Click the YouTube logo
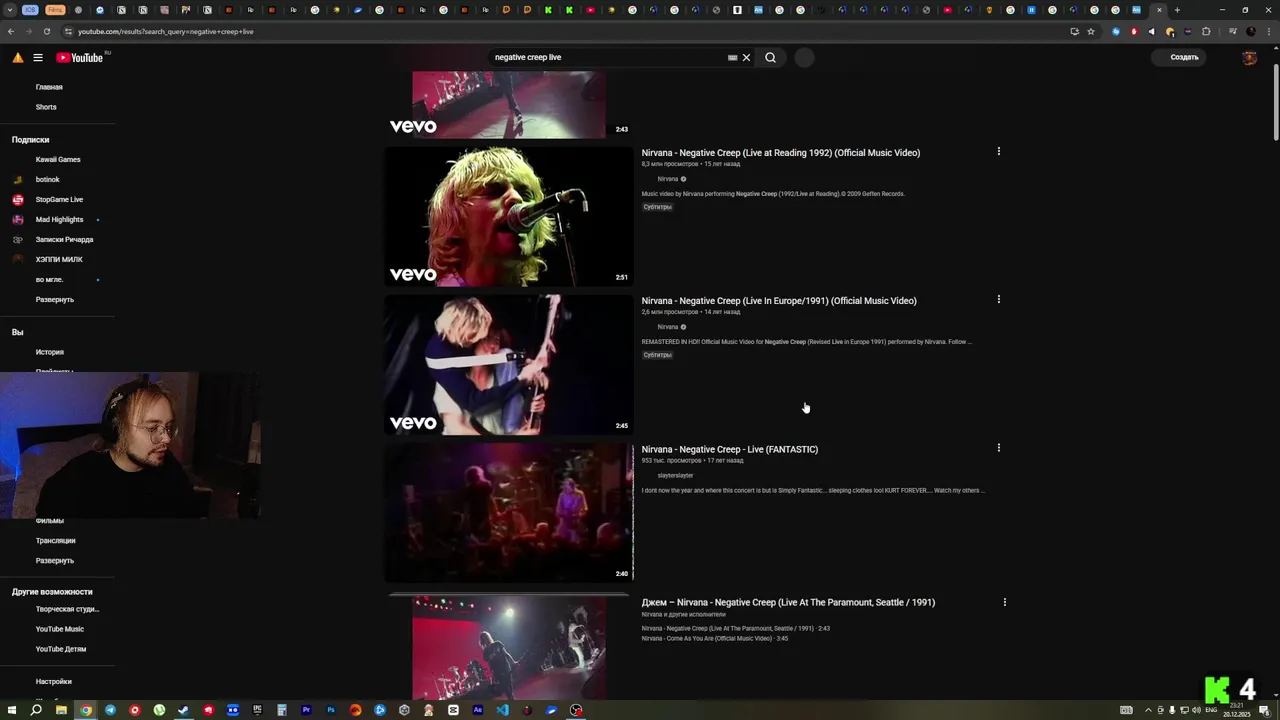Viewport: 1280px width, 720px height. (x=80, y=58)
